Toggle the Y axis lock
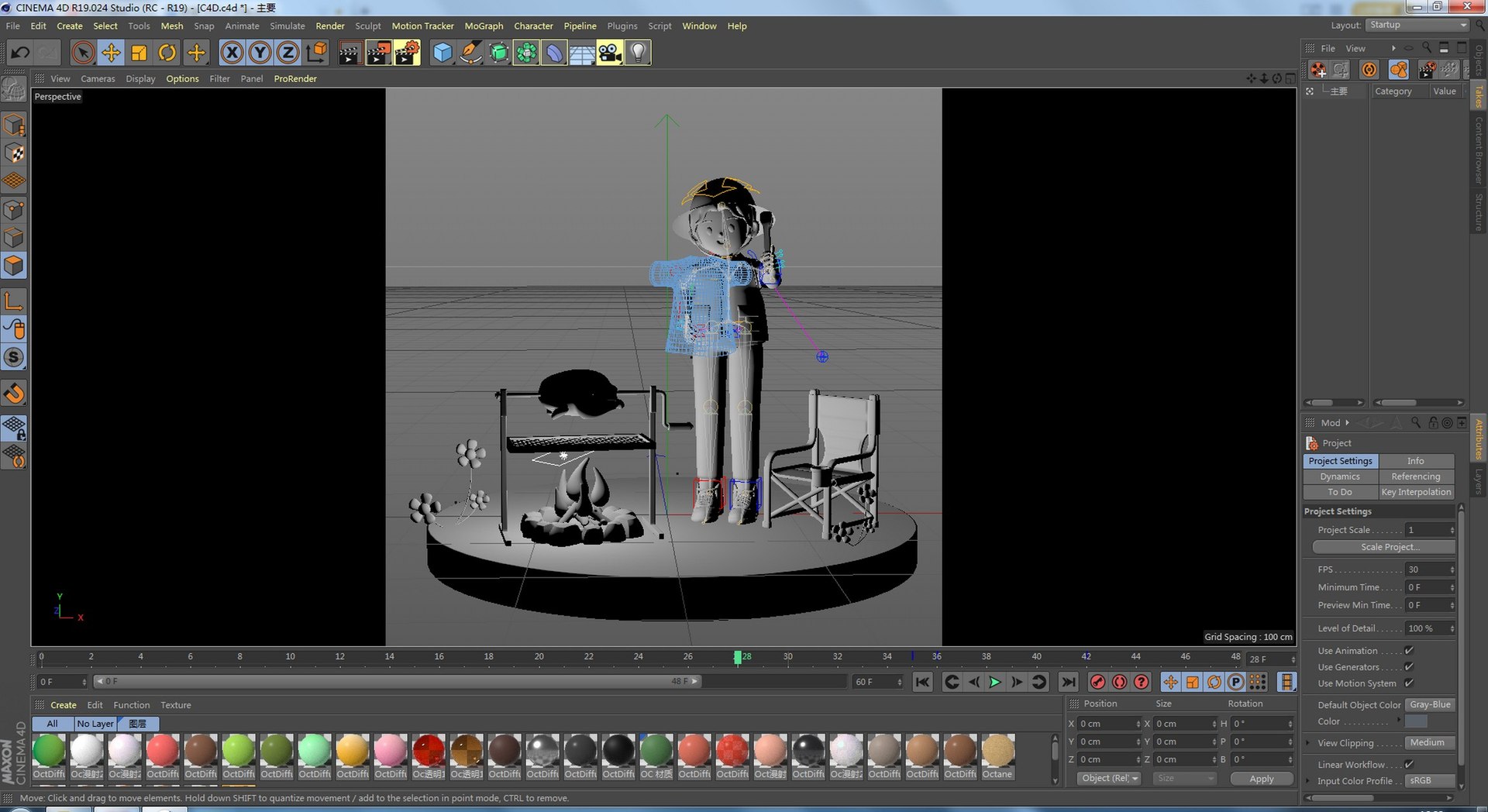 (260, 53)
